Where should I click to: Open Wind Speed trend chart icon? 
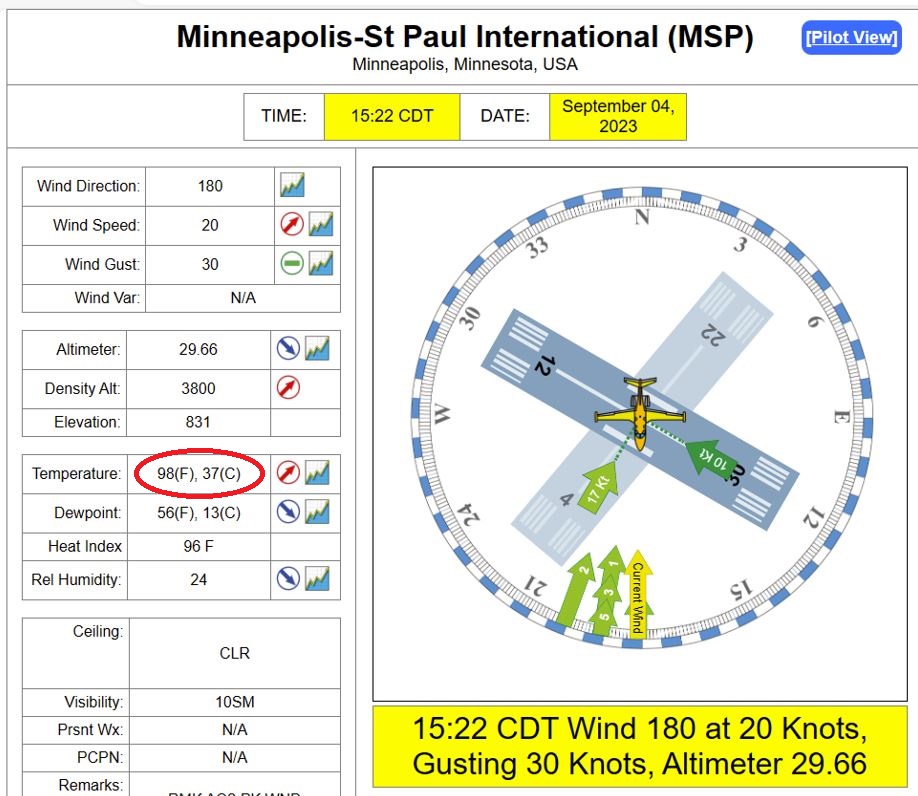321,224
